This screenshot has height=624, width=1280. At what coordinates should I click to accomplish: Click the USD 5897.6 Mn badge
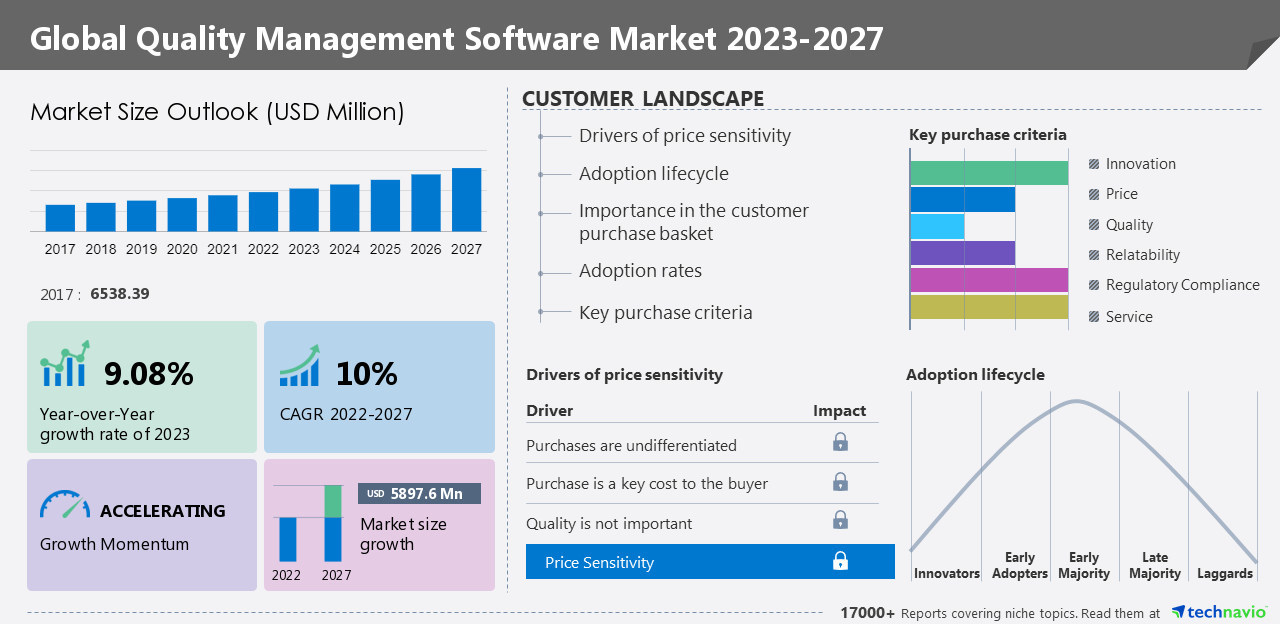click(420, 493)
